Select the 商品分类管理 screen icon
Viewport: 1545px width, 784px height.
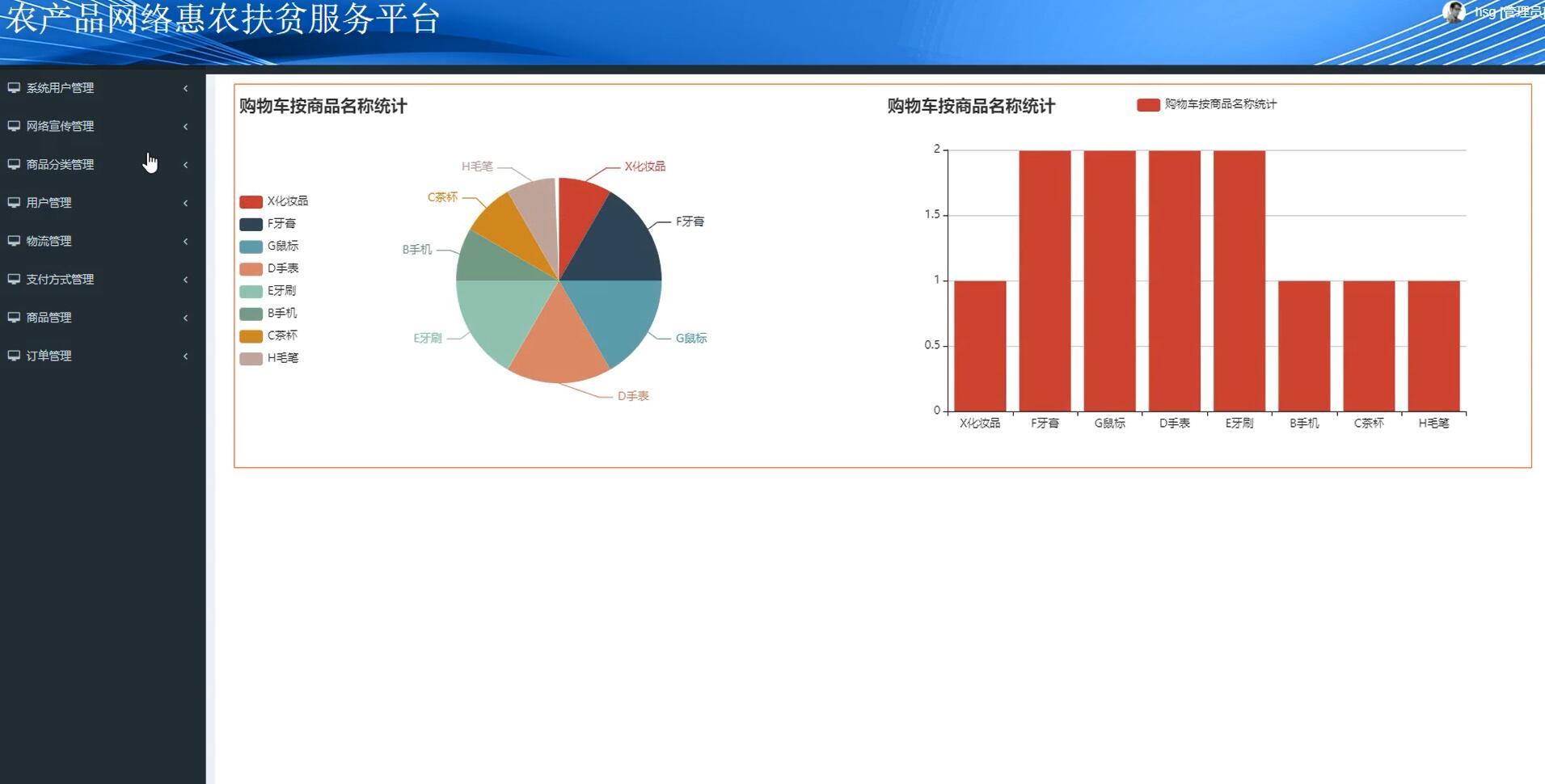tap(13, 164)
